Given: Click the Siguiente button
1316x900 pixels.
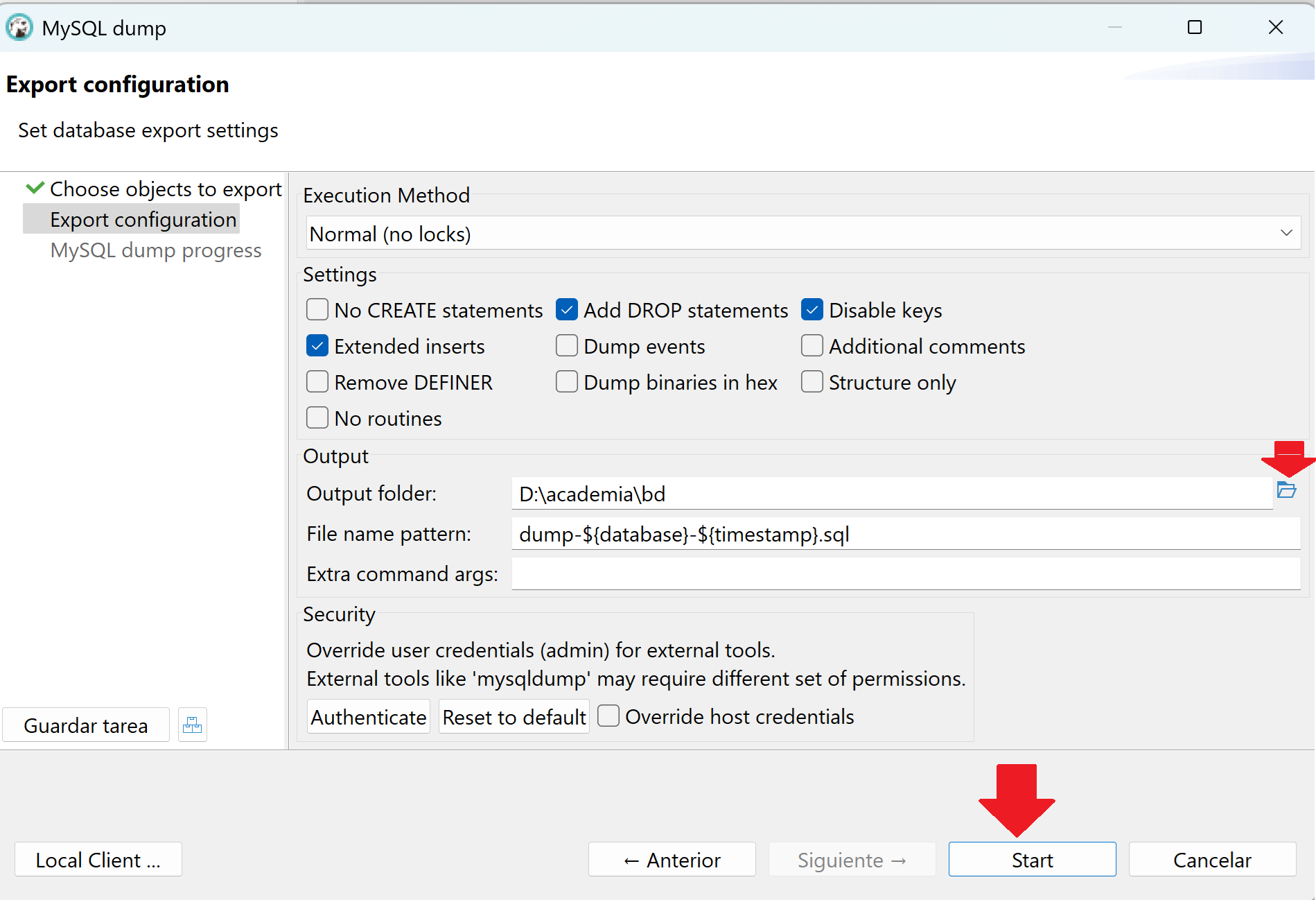Looking at the screenshot, I should pyautogui.click(x=852, y=860).
